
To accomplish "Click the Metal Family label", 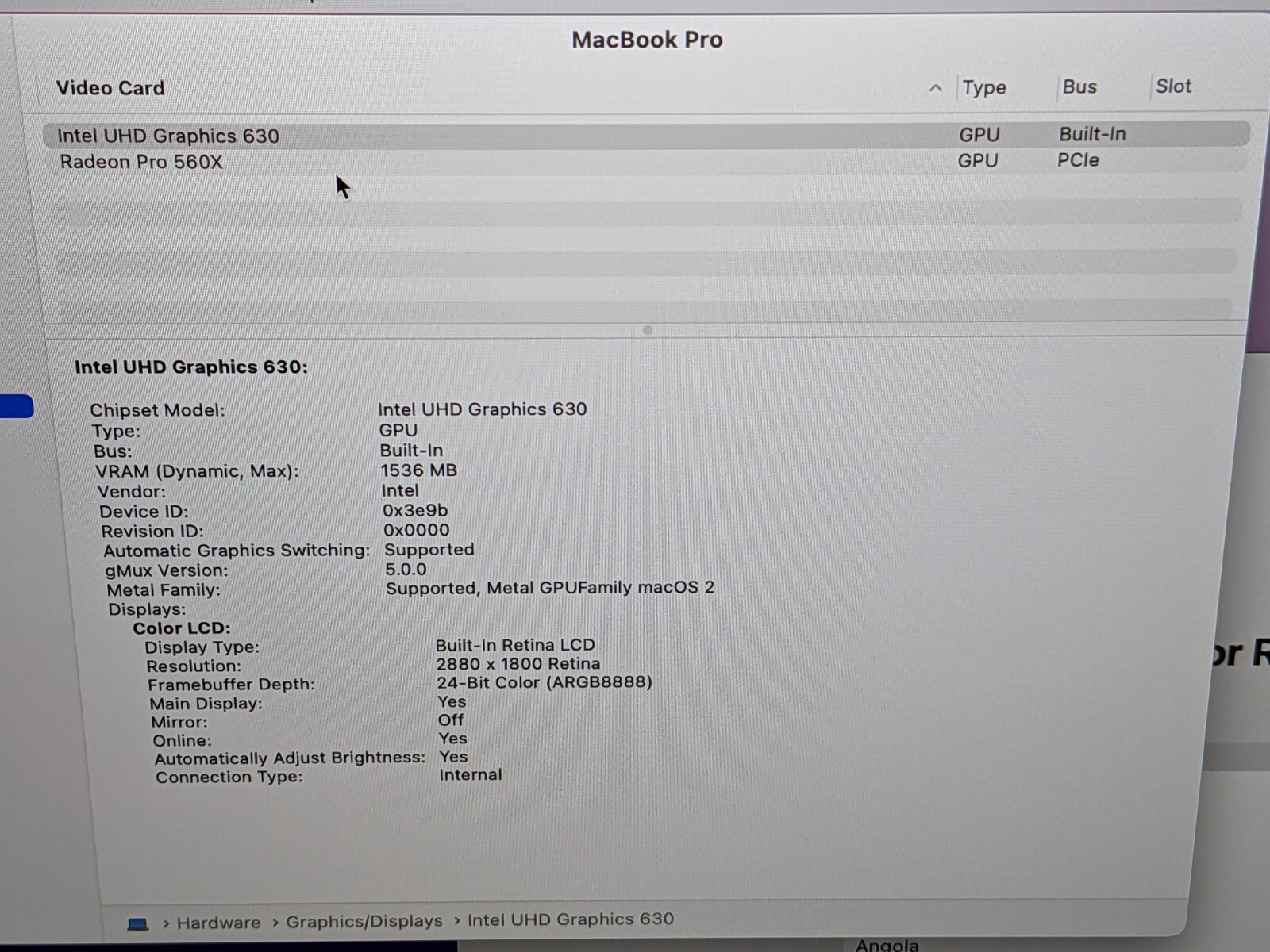I will click(x=164, y=590).
